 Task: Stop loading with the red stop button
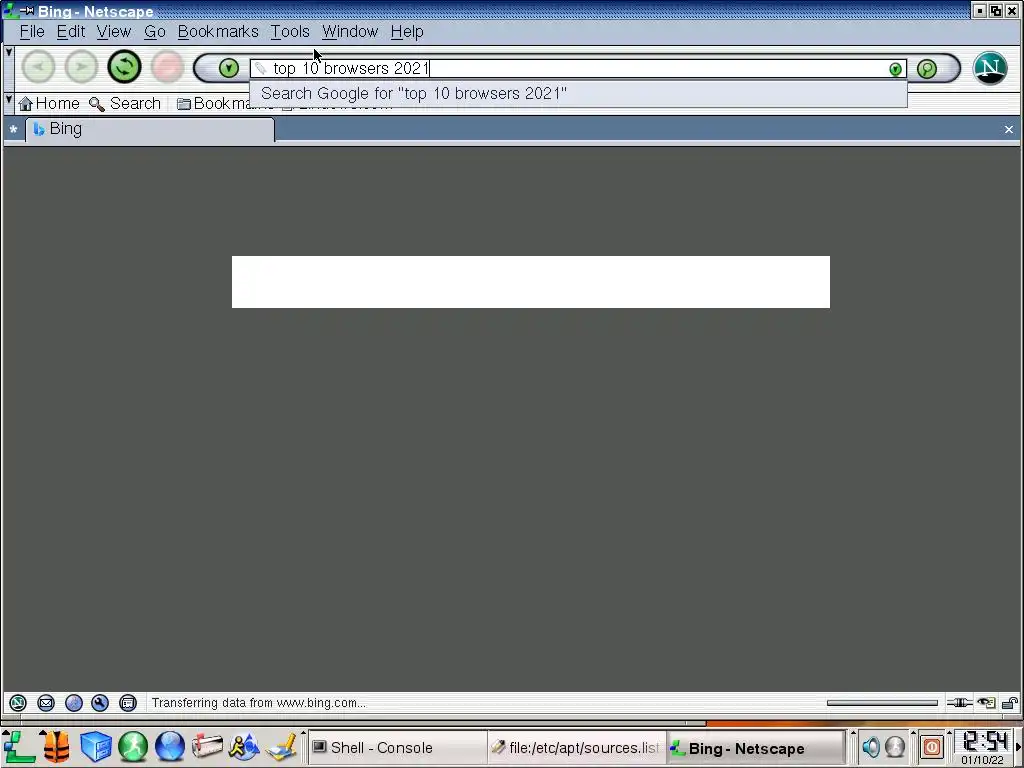[167, 67]
